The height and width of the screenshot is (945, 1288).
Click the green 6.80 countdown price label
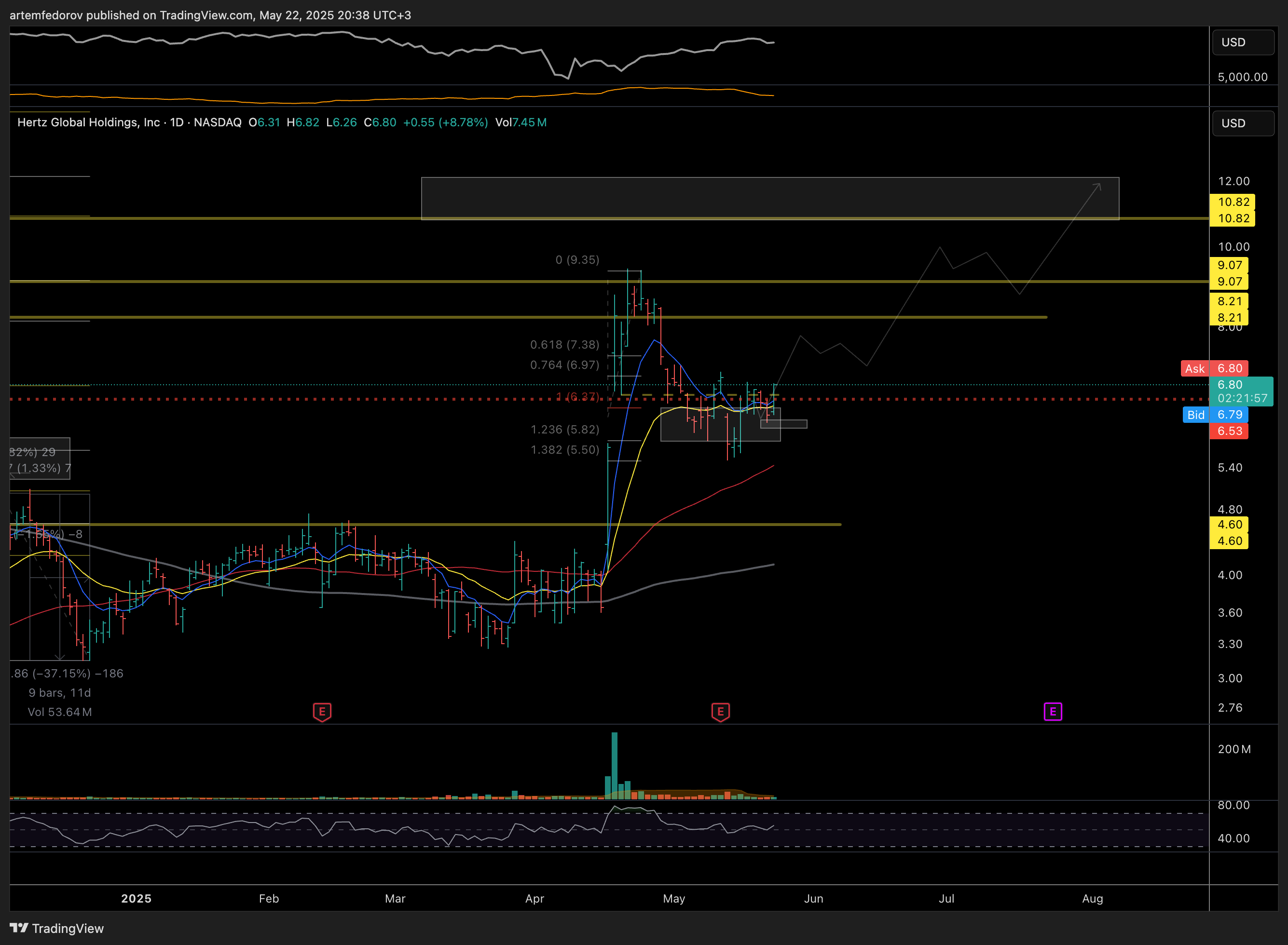coord(1241,391)
